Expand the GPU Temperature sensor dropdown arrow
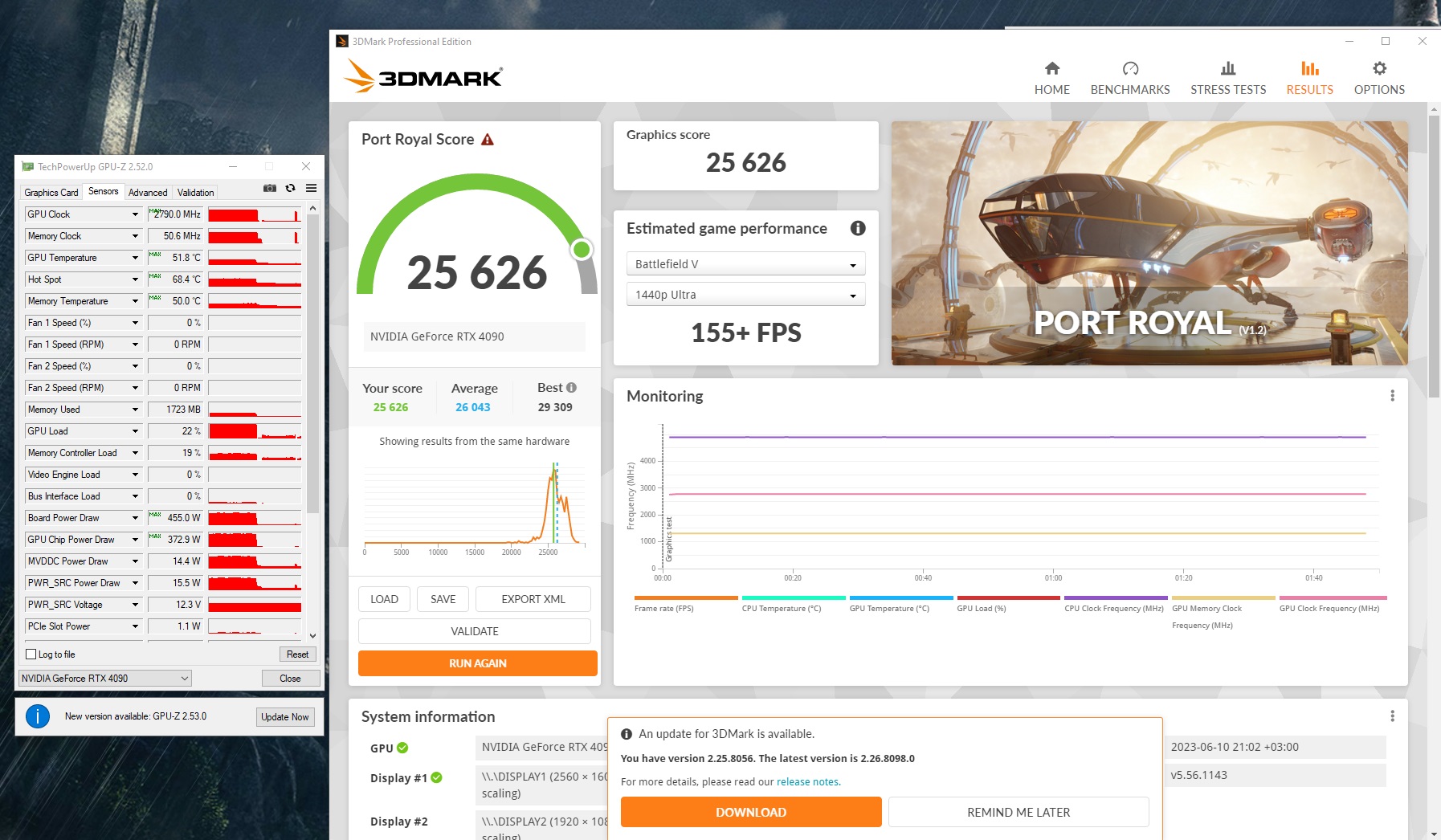The height and width of the screenshot is (840, 1441). coord(135,258)
